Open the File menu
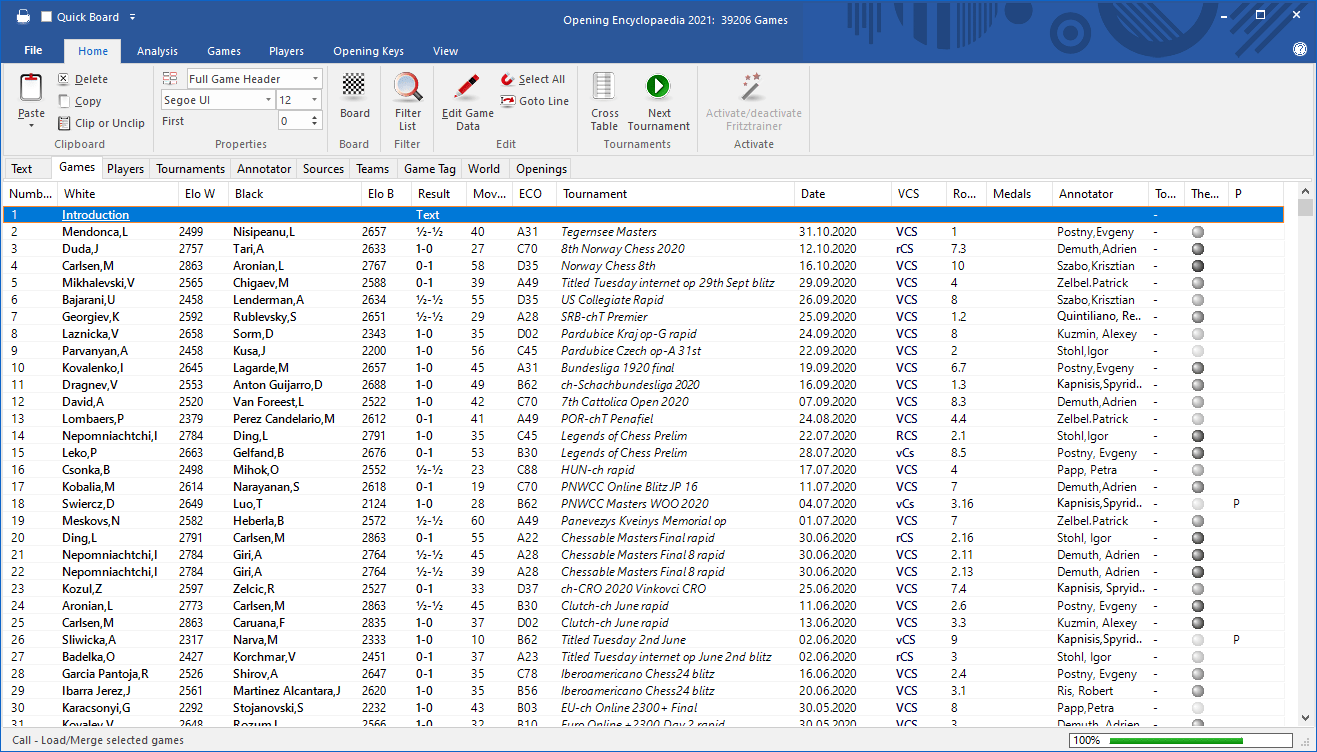 pyautogui.click(x=33, y=51)
